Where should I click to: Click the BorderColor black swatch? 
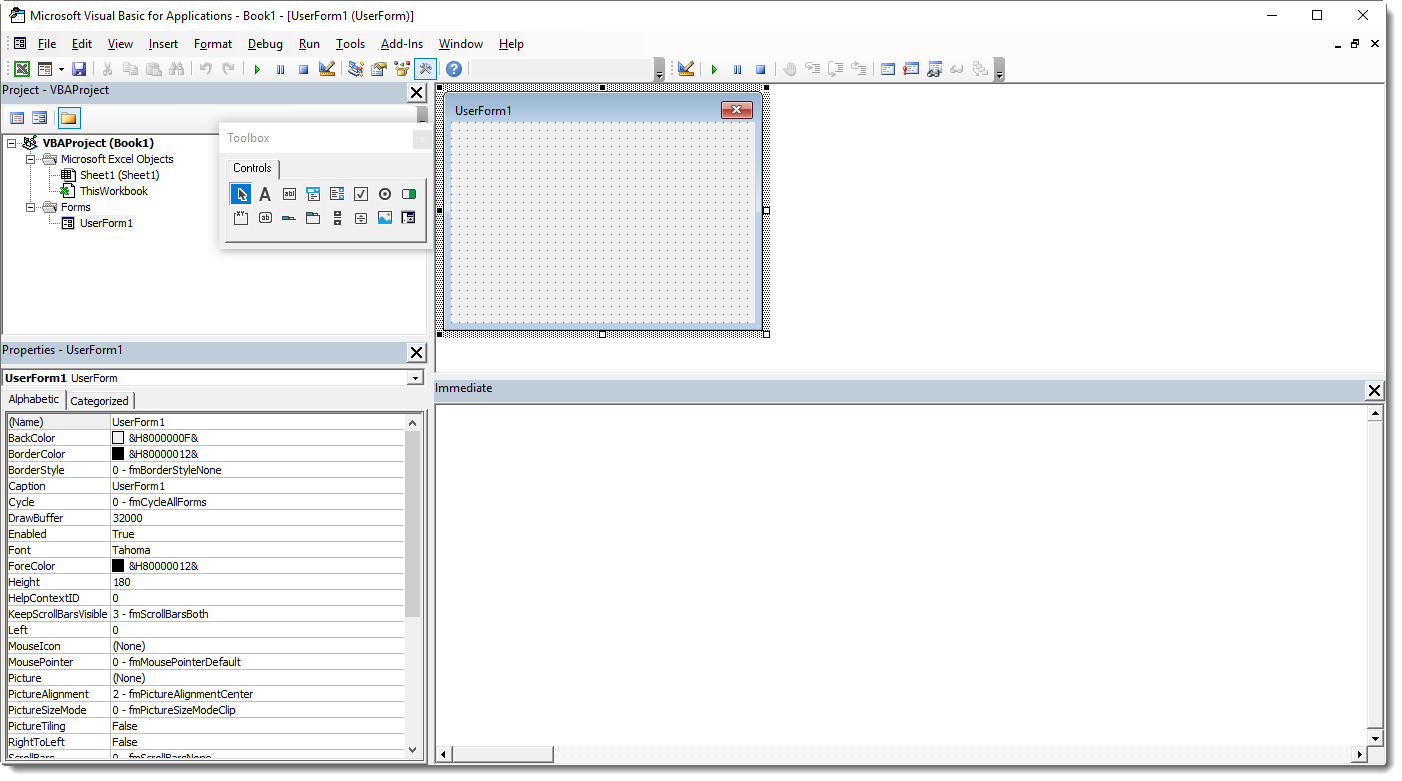pyautogui.click(x=118, y=454)
